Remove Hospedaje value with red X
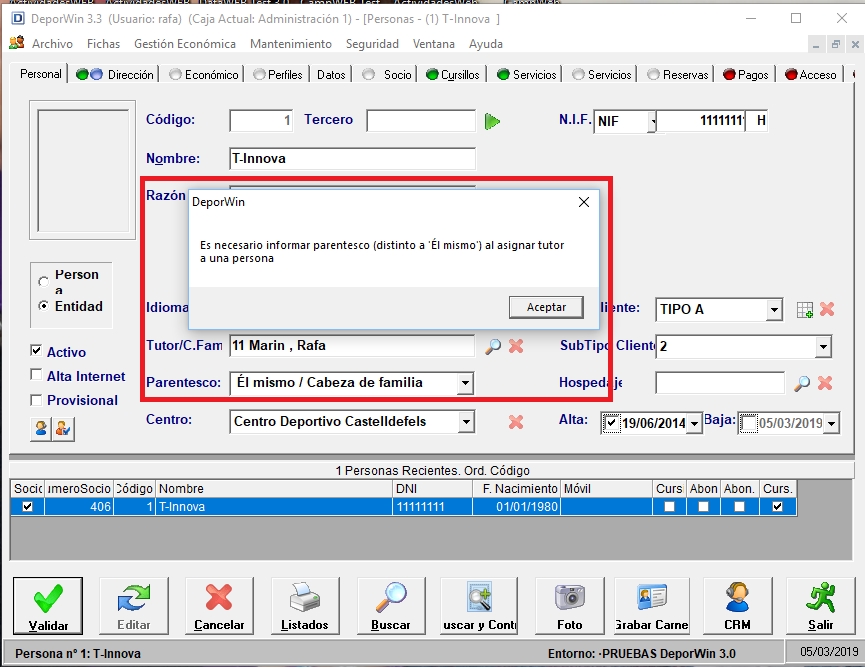867x669 pixels. [x=825, y=383]
